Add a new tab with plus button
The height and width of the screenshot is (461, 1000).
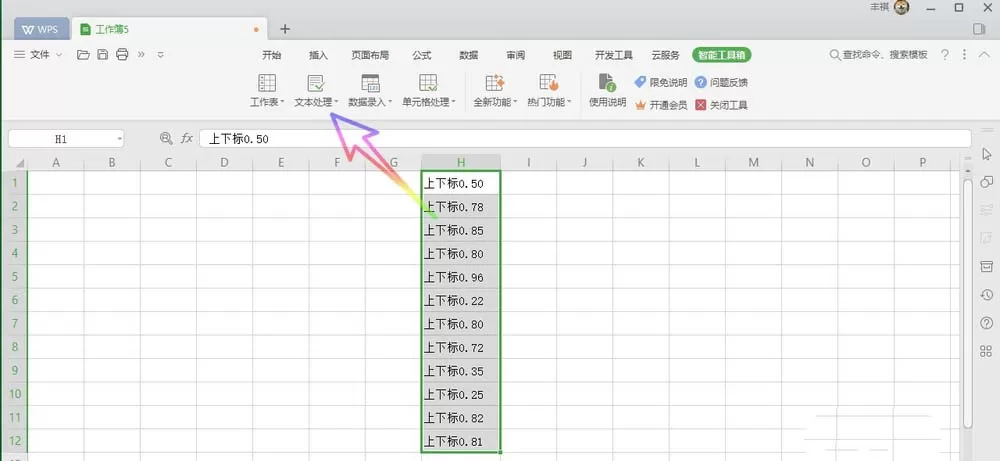point(285,29)
